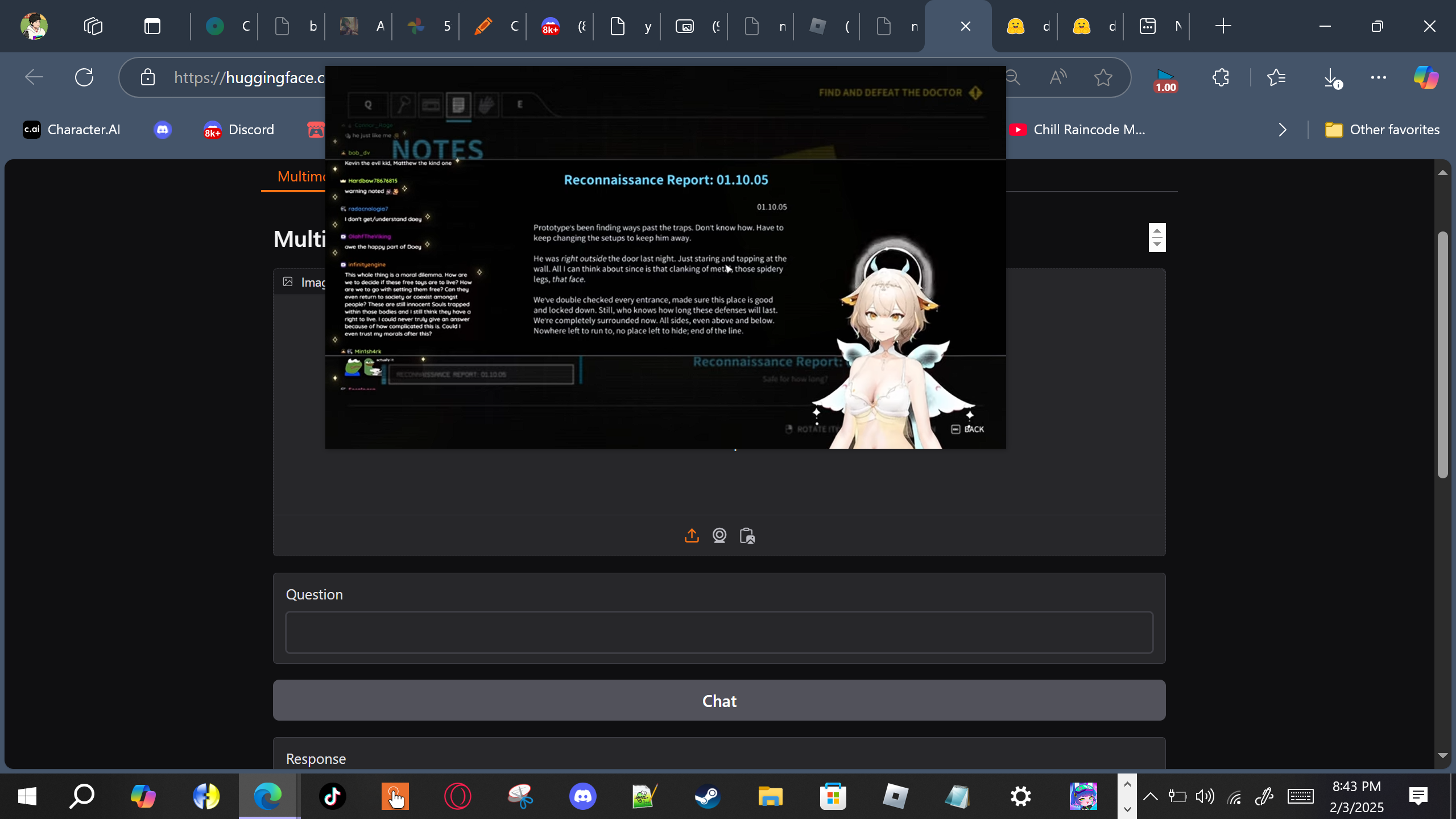Viewport: 1456px width, 819px height.
Task: Click the clock showing 8:43 PM
Action: tap(1357, 787)
